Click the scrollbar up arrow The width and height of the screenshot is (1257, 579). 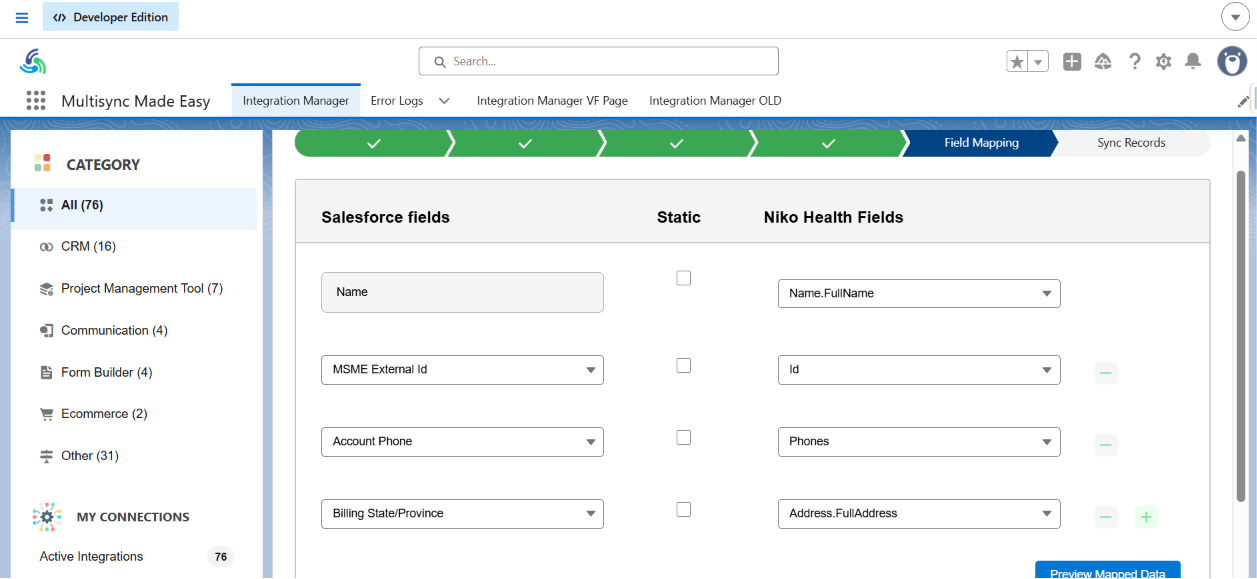(1241, 138)
